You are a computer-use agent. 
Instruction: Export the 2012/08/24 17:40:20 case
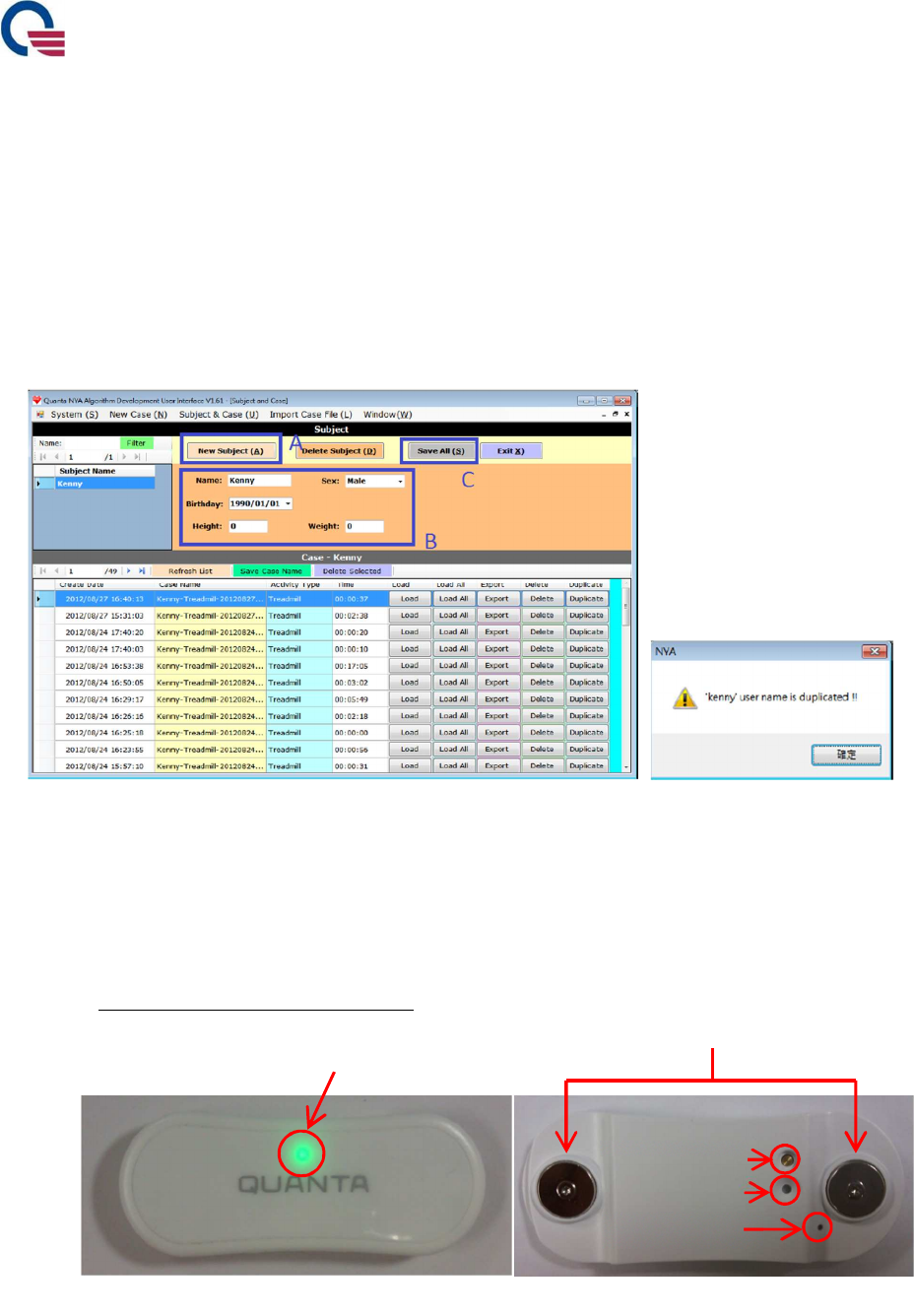[x=496, y=632]
